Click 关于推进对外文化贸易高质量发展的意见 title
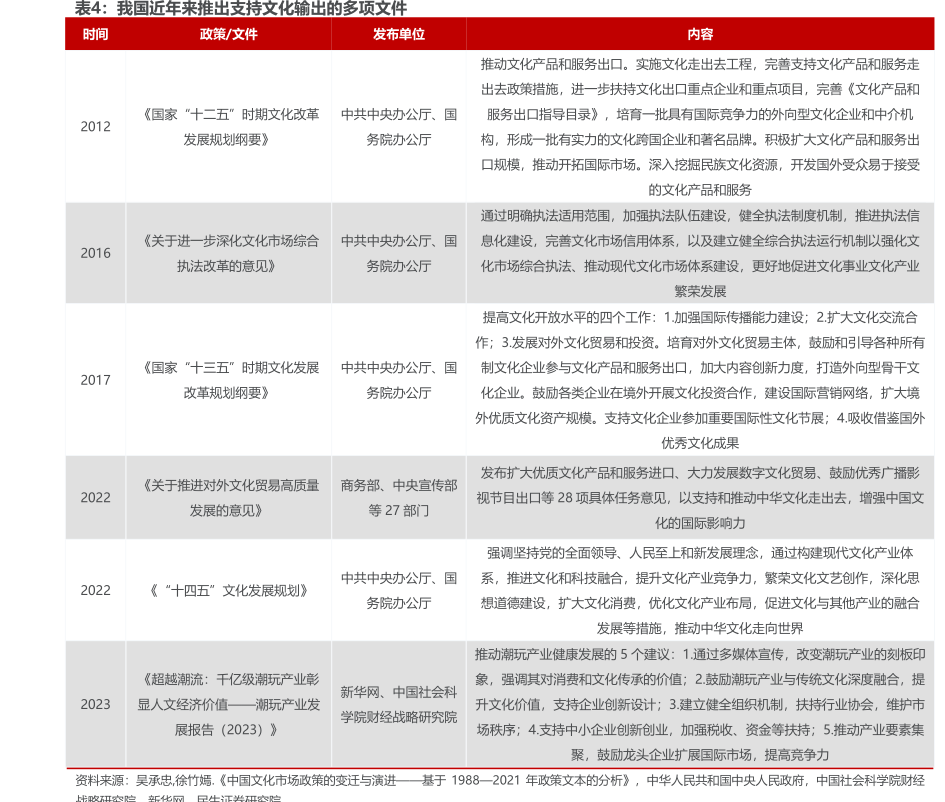This screenshot has height=802, width=945. pos(229,497)
